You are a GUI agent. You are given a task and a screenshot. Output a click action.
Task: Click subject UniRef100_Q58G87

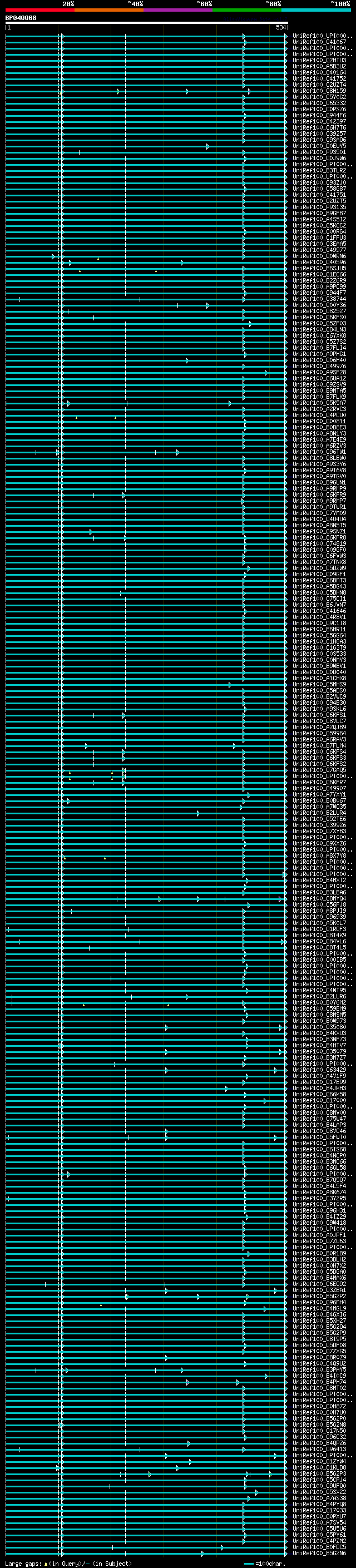point(319,189)
